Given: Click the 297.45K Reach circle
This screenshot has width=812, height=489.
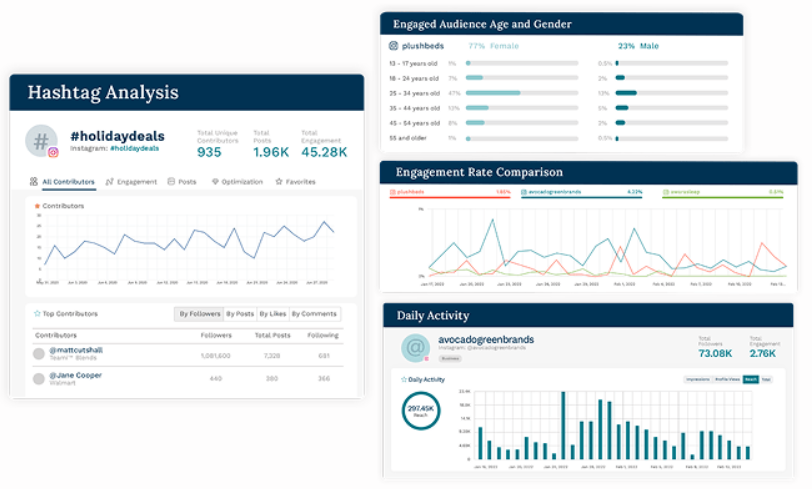Looking at the screenshot, I should point(421,411).
